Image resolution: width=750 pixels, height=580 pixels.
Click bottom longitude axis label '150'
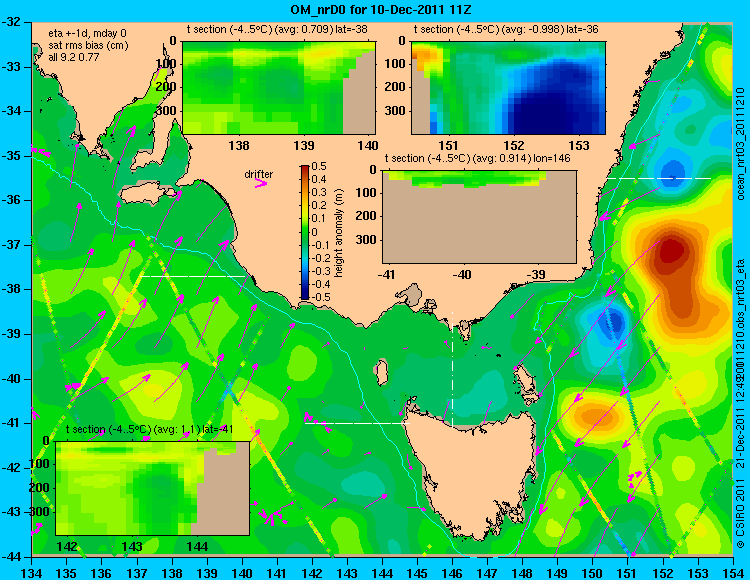point(593,573)
